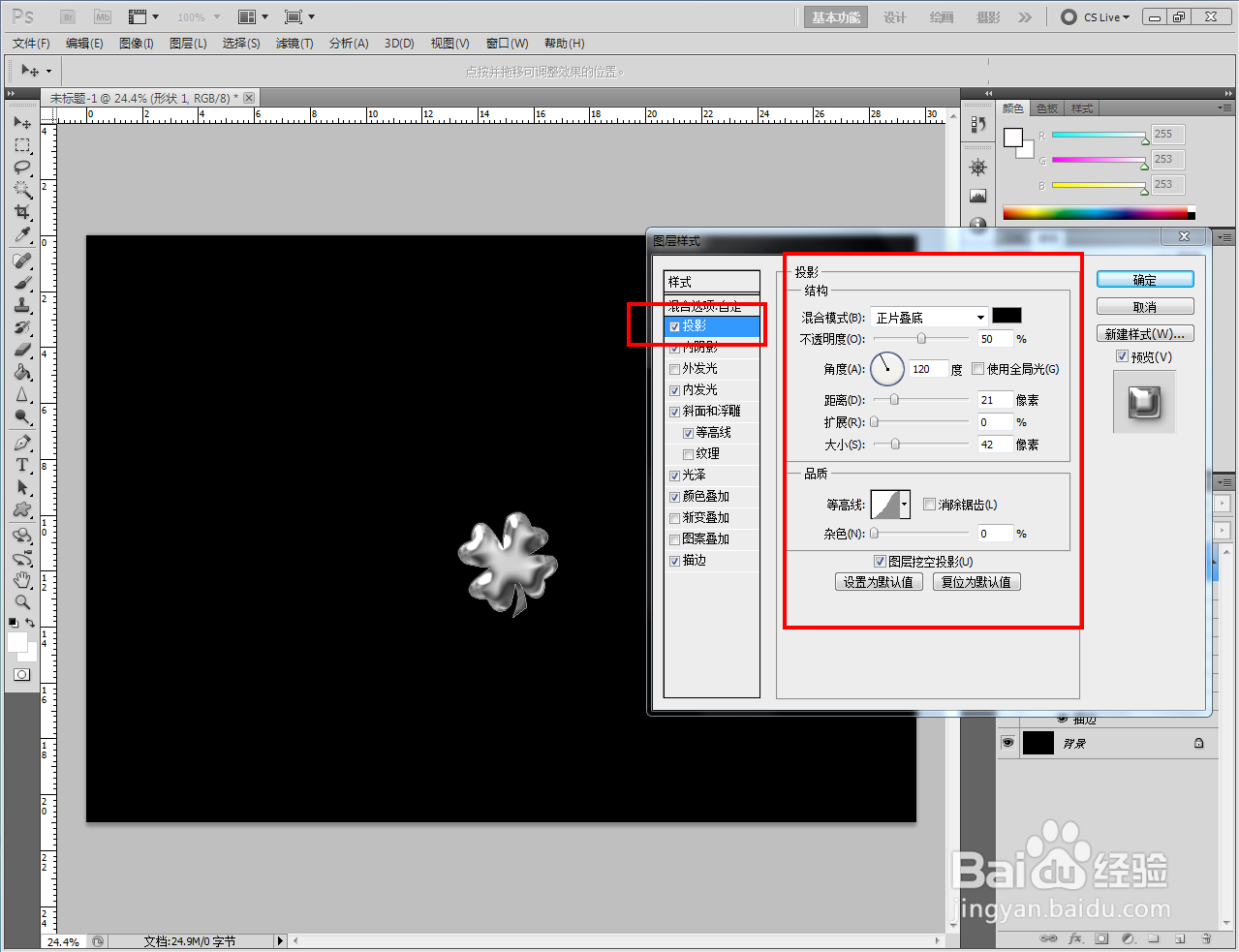
Task: Select the Crop tool
Action: point(22,212)
